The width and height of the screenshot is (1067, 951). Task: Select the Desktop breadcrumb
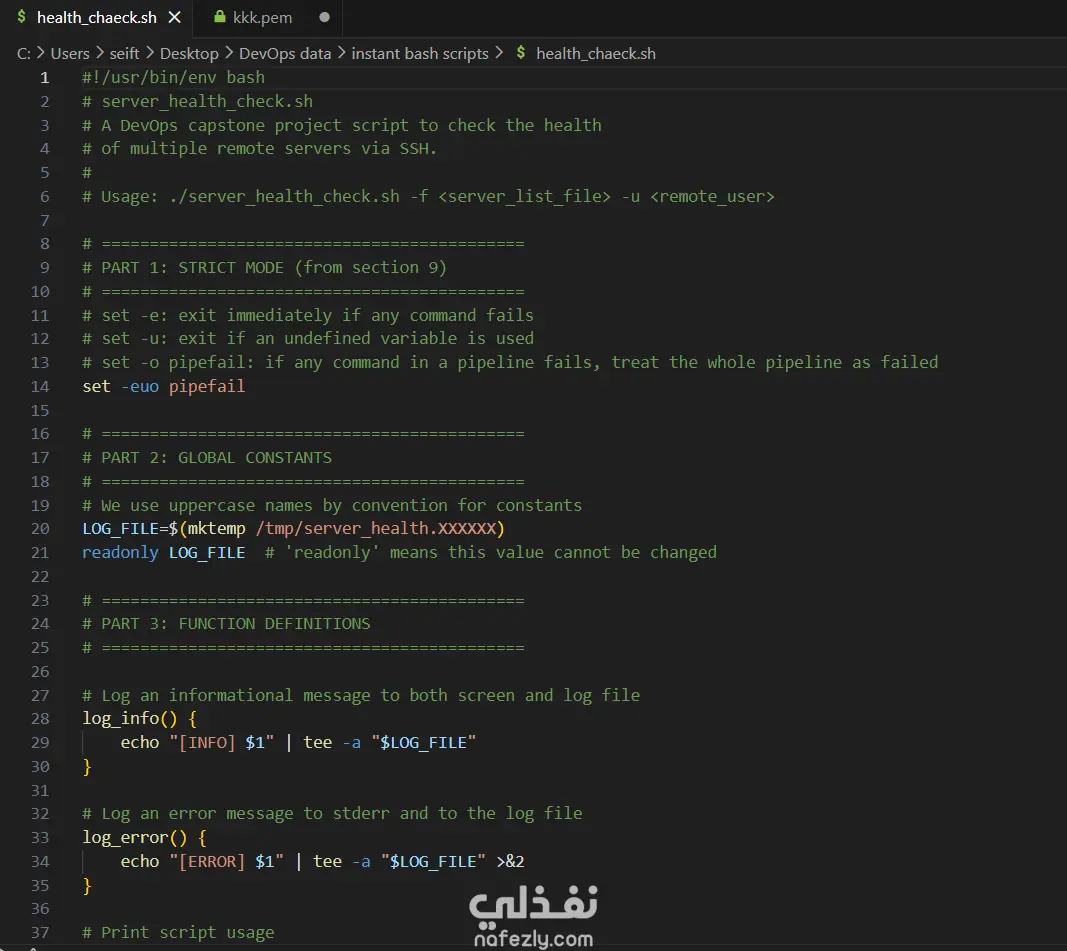pos(189,54)
